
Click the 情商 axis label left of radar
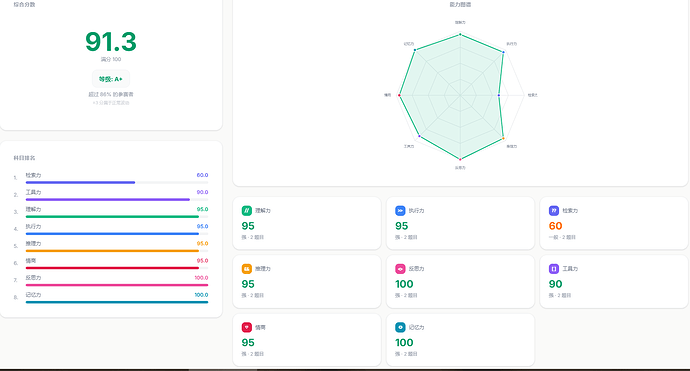387,95
